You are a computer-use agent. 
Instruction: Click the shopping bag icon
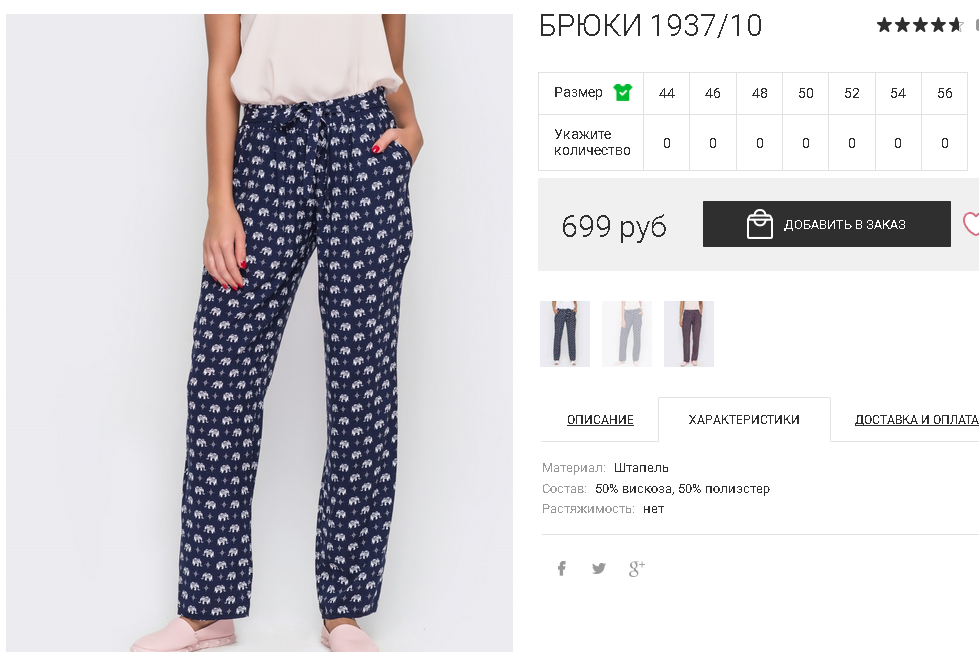[x=760, y=224]
